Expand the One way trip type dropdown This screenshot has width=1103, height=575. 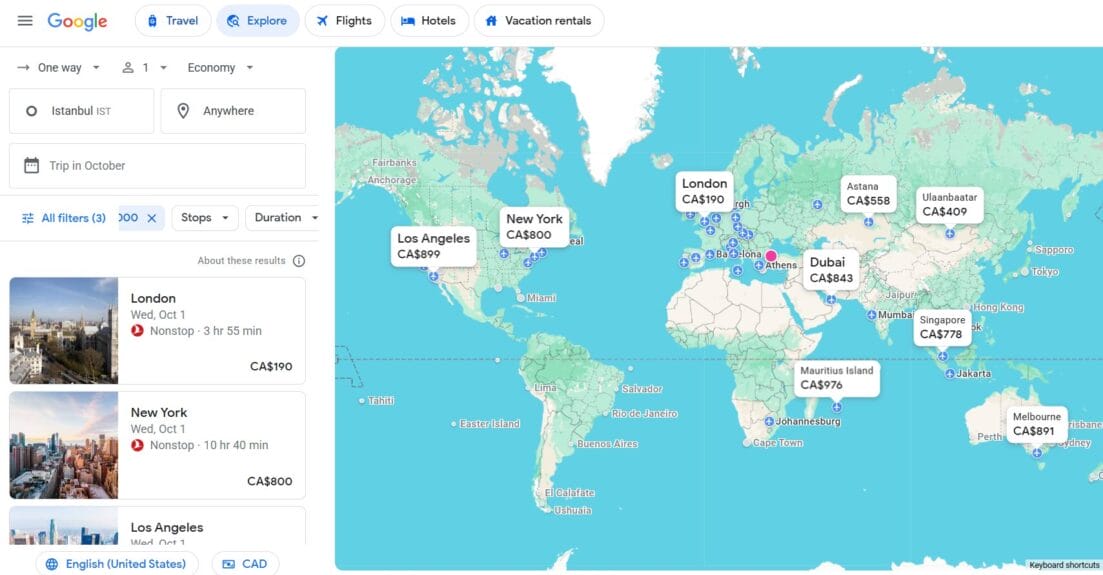pyautogui.click(x=59, y=68)
